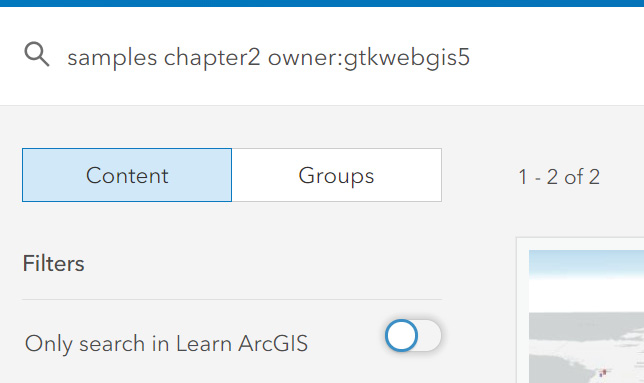Click the result card's white left border
Image resolution: width=644 pixels, height=383 pixels.
coord(522,312)
